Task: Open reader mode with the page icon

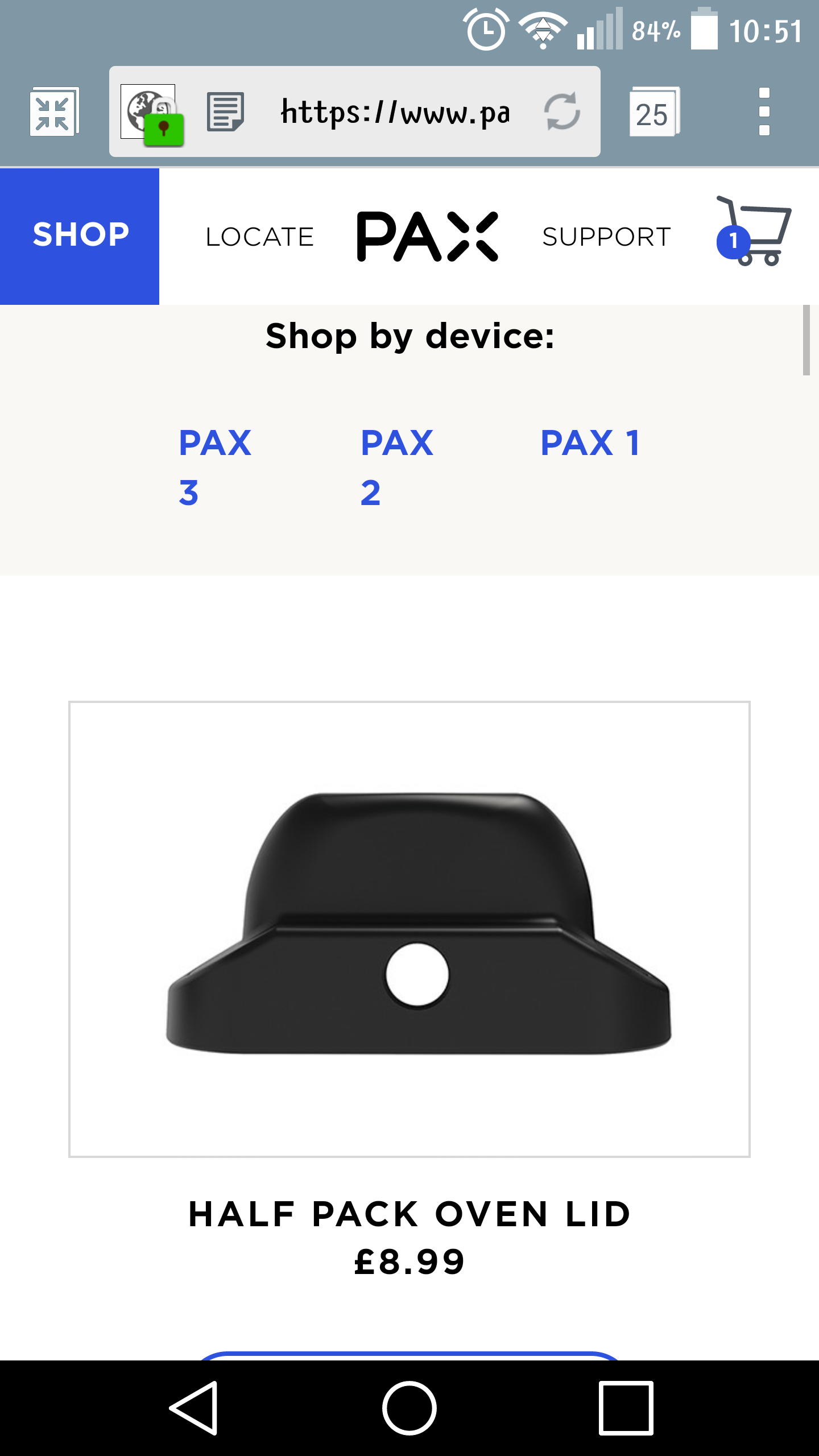Action: click(x=225, y=112)
